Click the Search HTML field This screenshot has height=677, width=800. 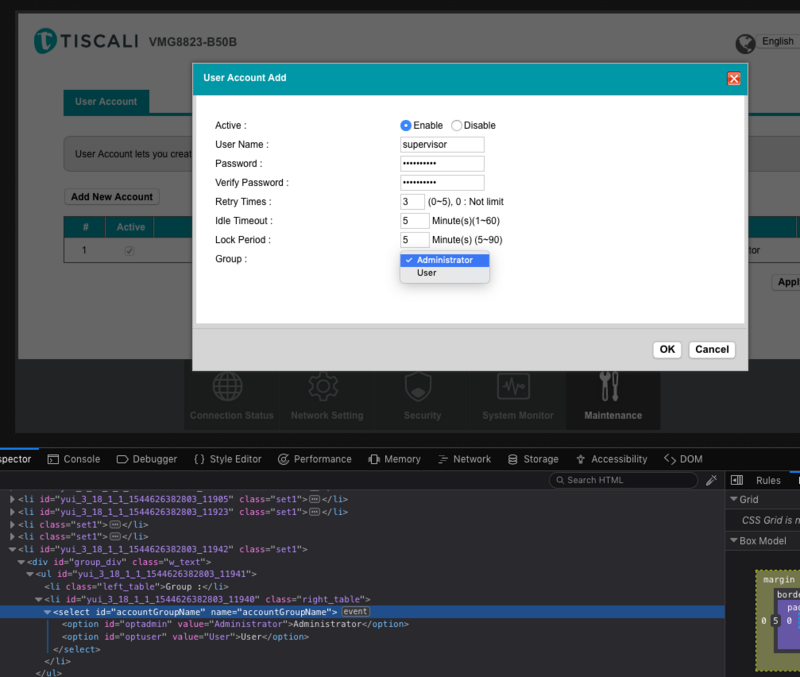coord(623,480)
